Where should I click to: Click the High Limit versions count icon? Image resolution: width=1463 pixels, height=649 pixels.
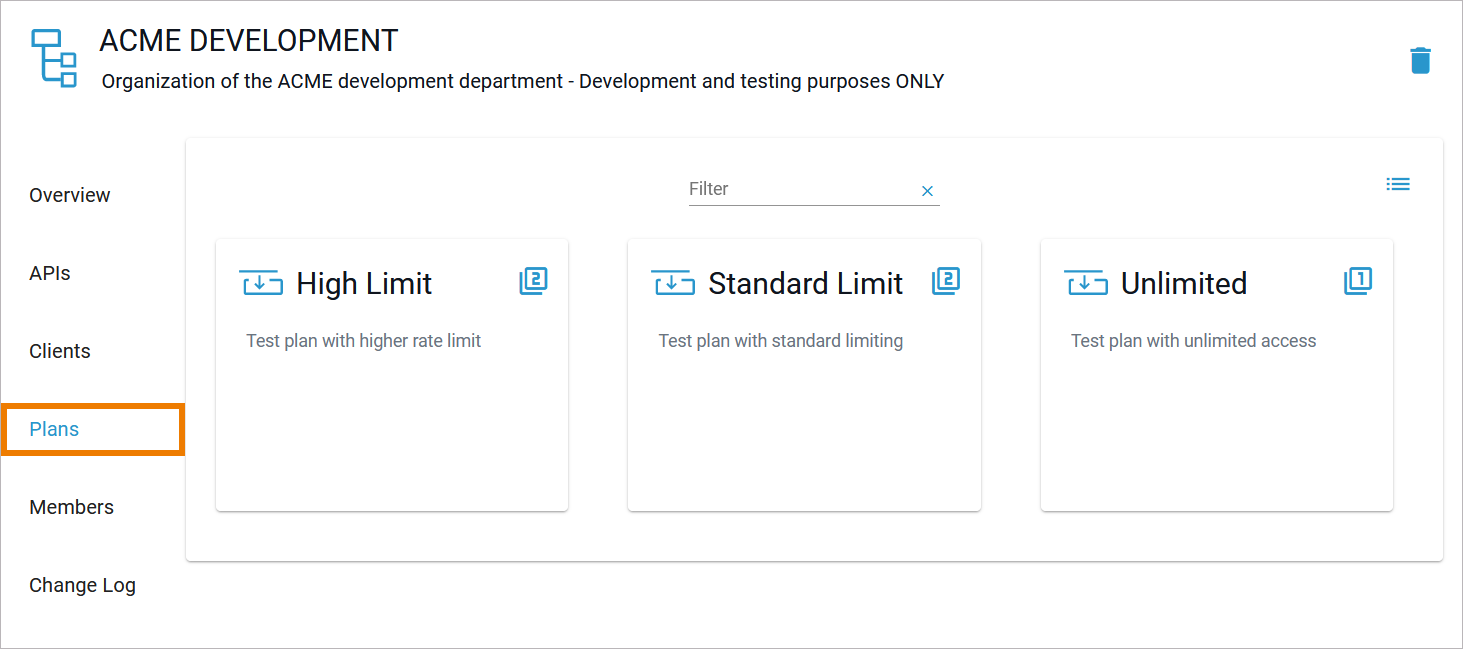point(533,281)
